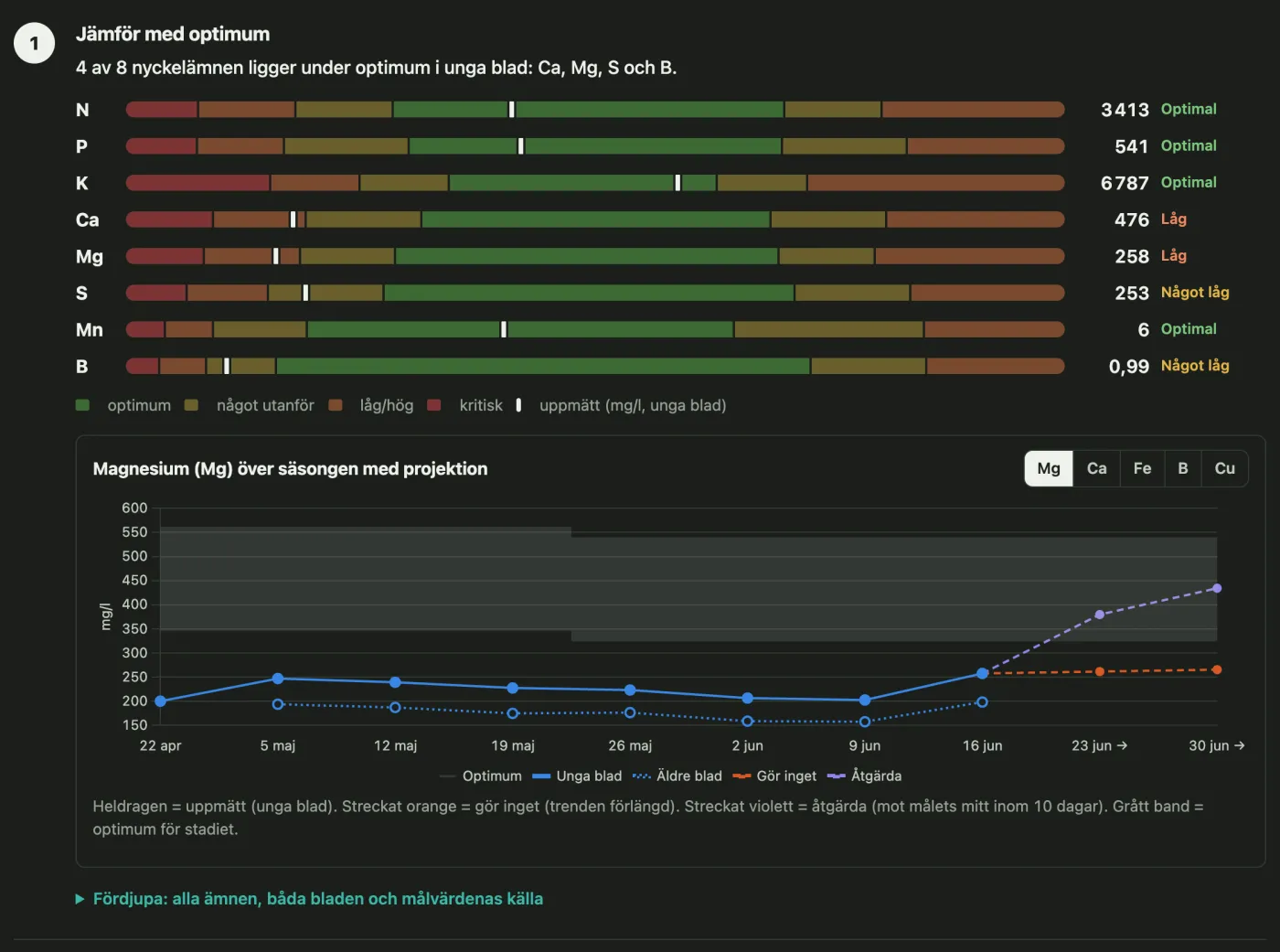1280x952 pixels.
Task: Show the Cu chart tab
Action: 1224,468
